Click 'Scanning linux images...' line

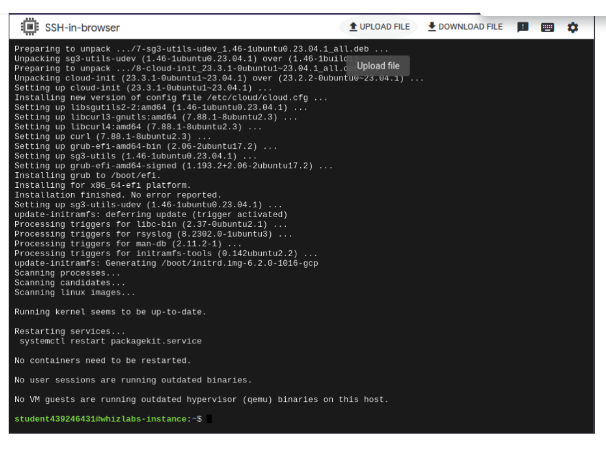pyautogui.click(x=75, y=292)
